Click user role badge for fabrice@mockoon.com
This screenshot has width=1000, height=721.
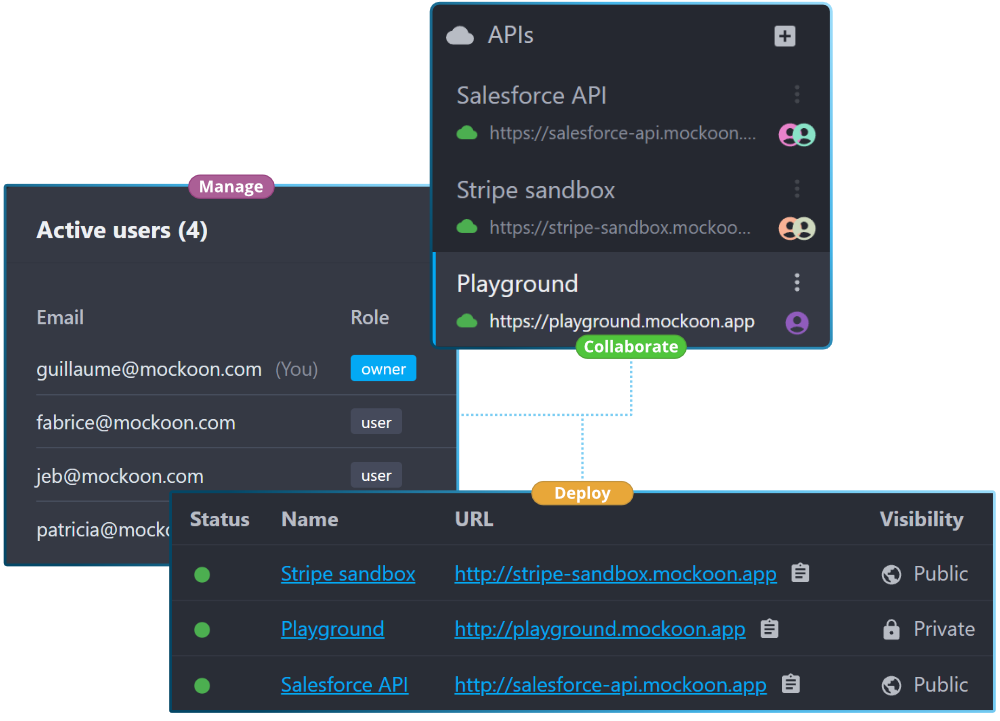376,422
